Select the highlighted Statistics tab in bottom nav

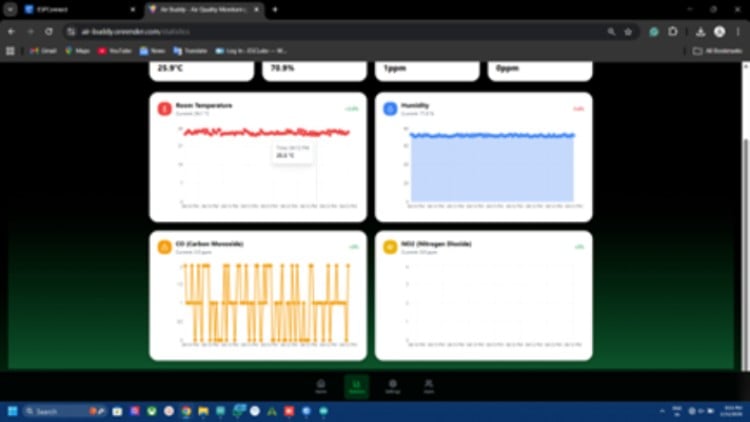click(357, 386)
